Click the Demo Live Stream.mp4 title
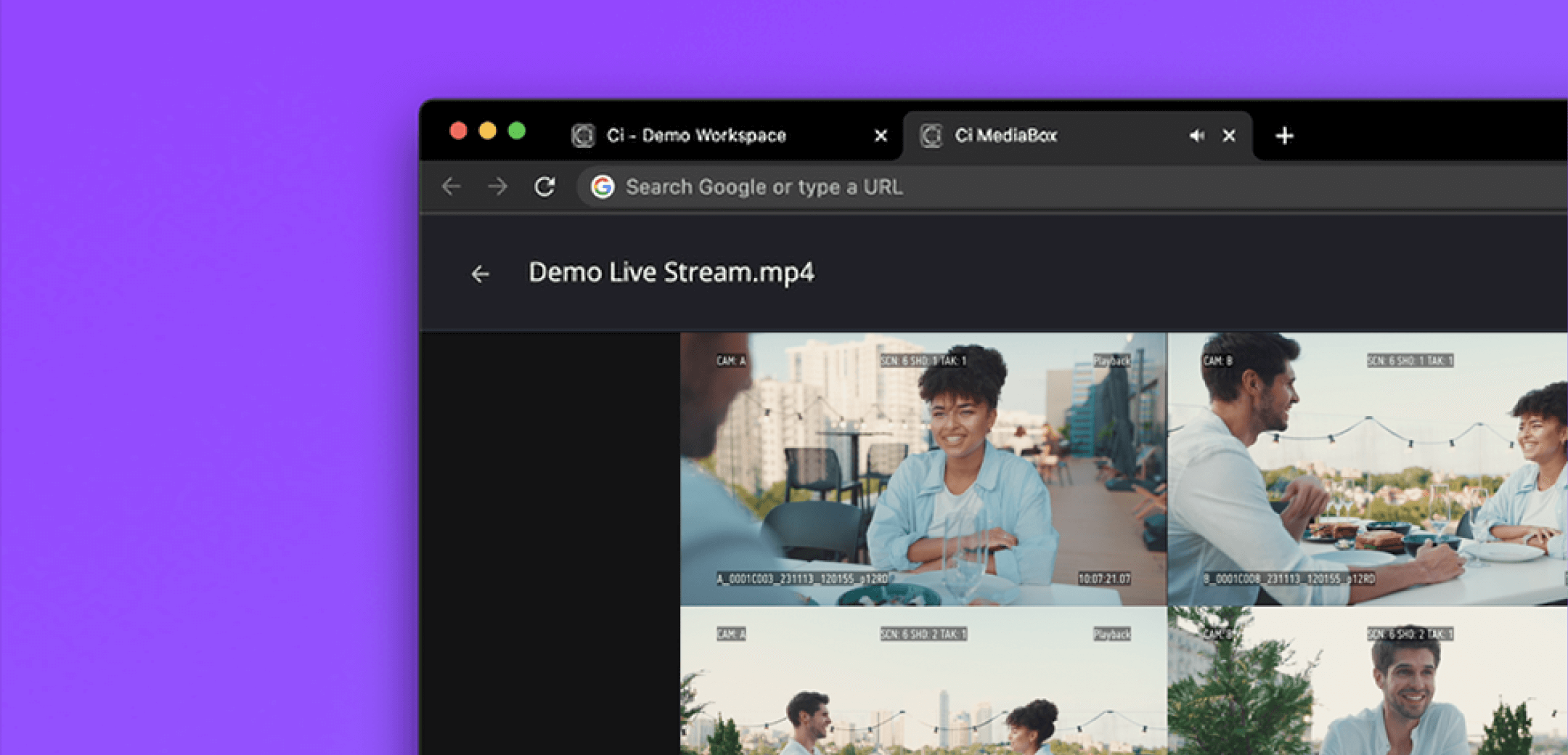Image resolution: width=1568 pixels, height=755 pixels. 671,273
